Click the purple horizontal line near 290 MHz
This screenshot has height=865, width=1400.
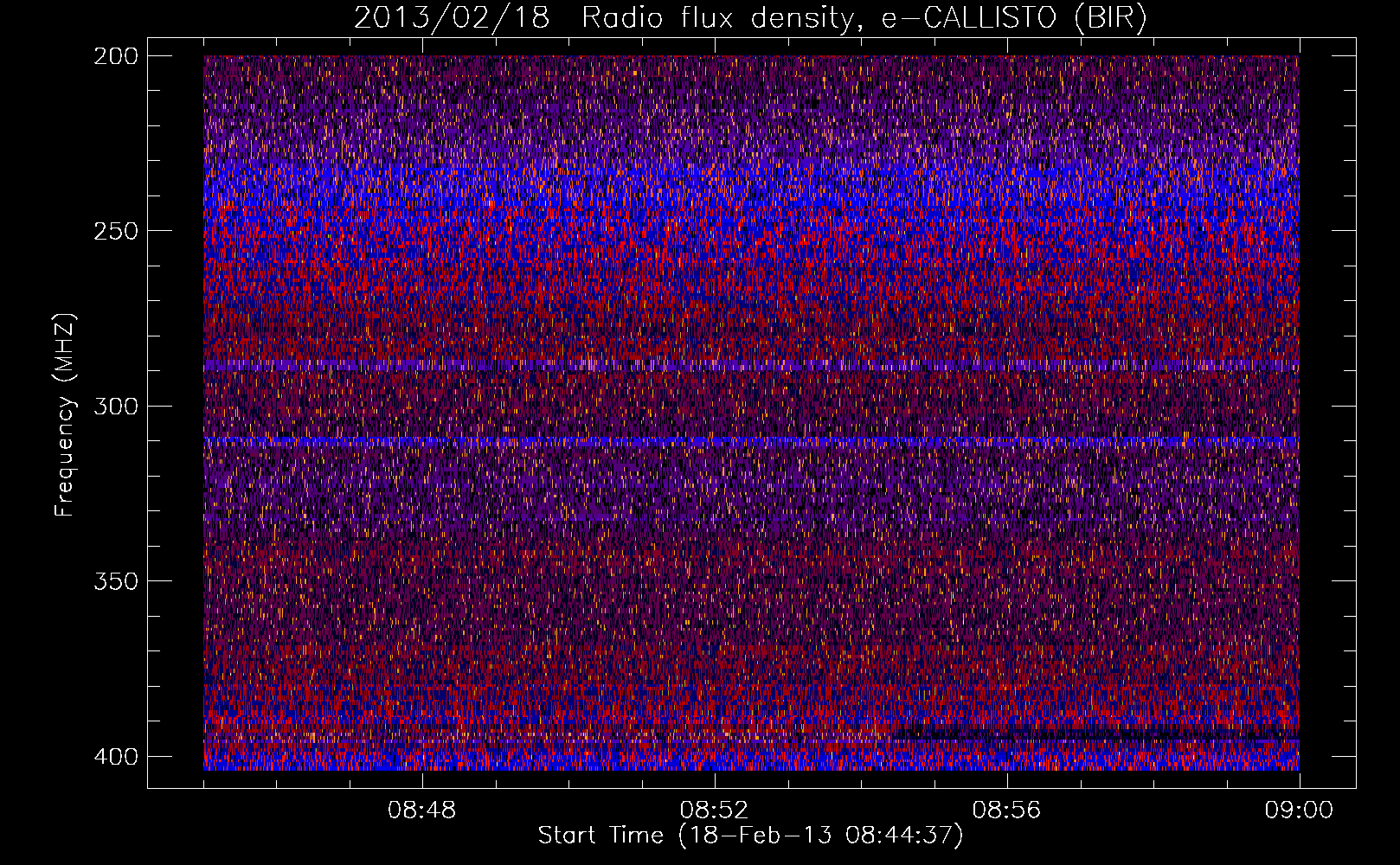(751, 366)
